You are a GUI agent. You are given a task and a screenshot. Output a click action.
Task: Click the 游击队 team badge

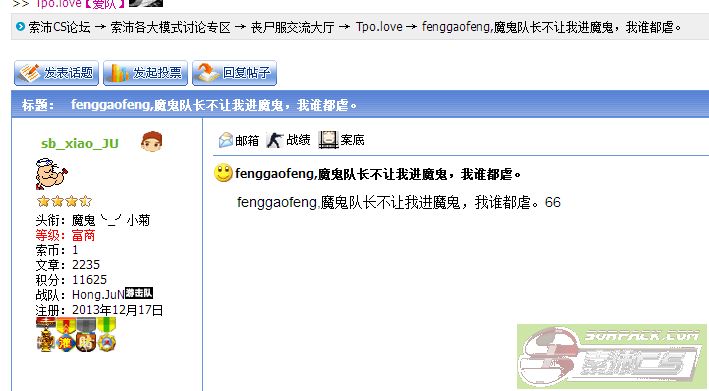[139, 293]
